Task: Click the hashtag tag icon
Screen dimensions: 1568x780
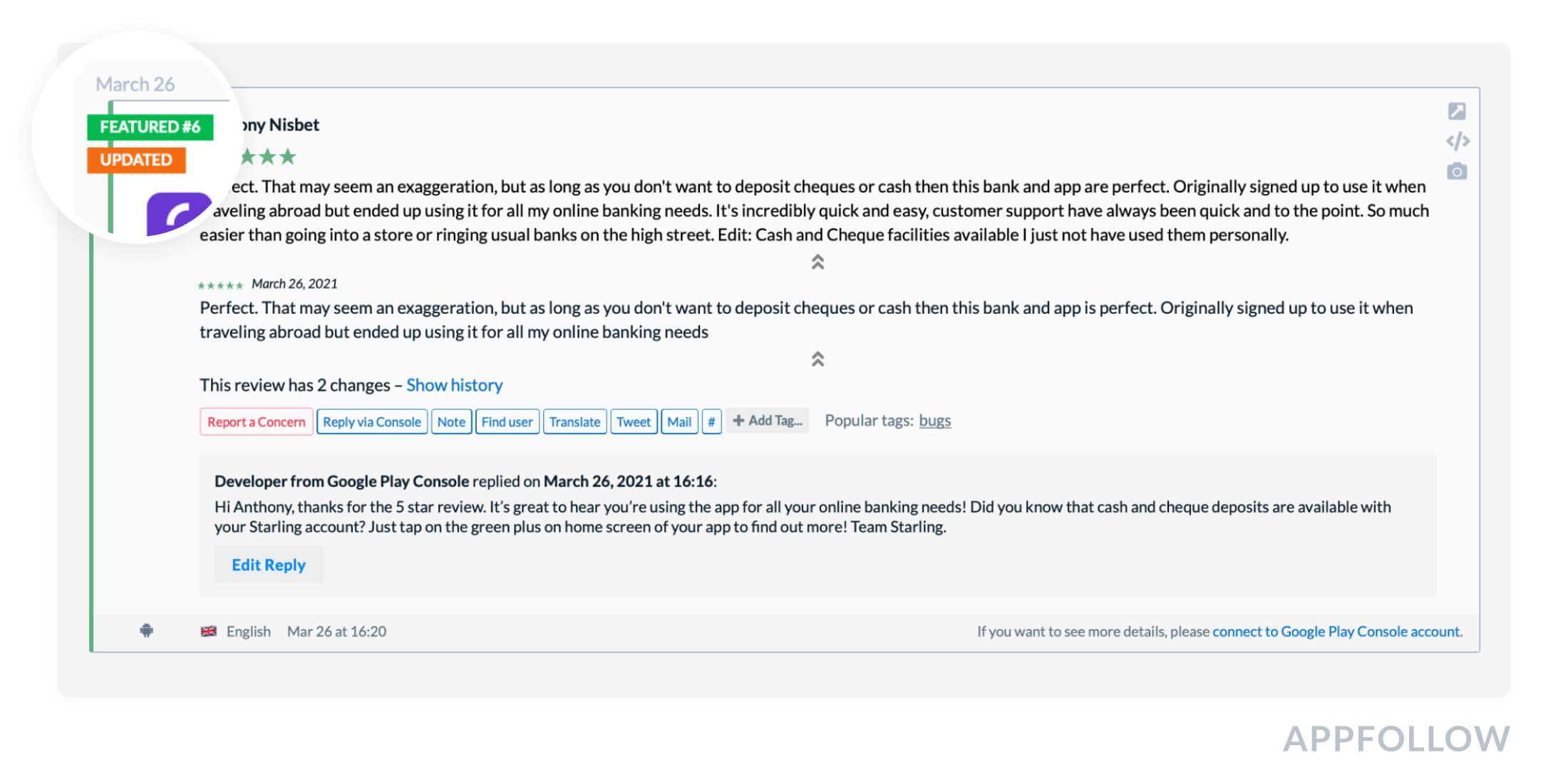Action: [x=711, y=420]
